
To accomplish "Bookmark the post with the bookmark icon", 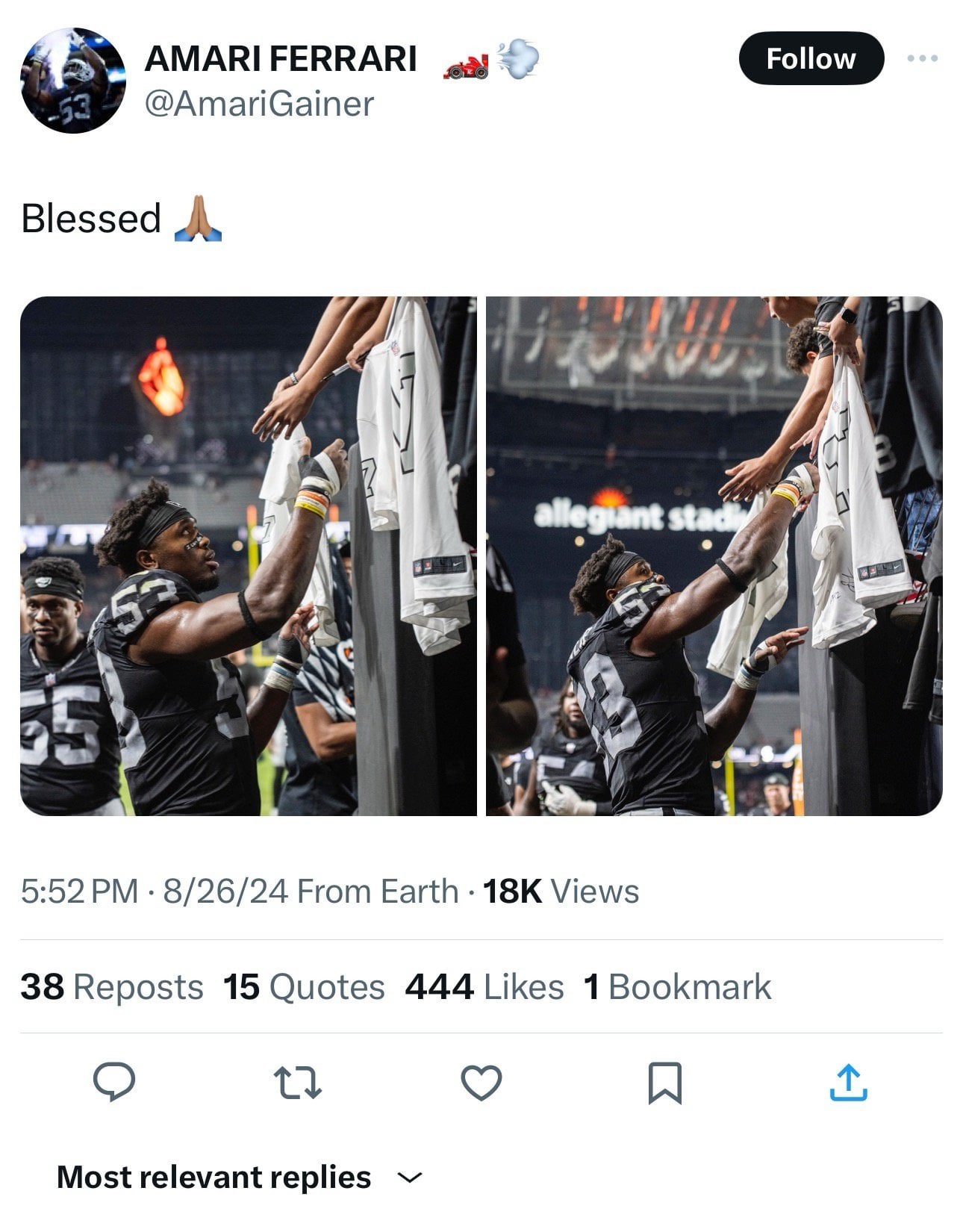I will pyautogui.click(x=664, y=1083).
